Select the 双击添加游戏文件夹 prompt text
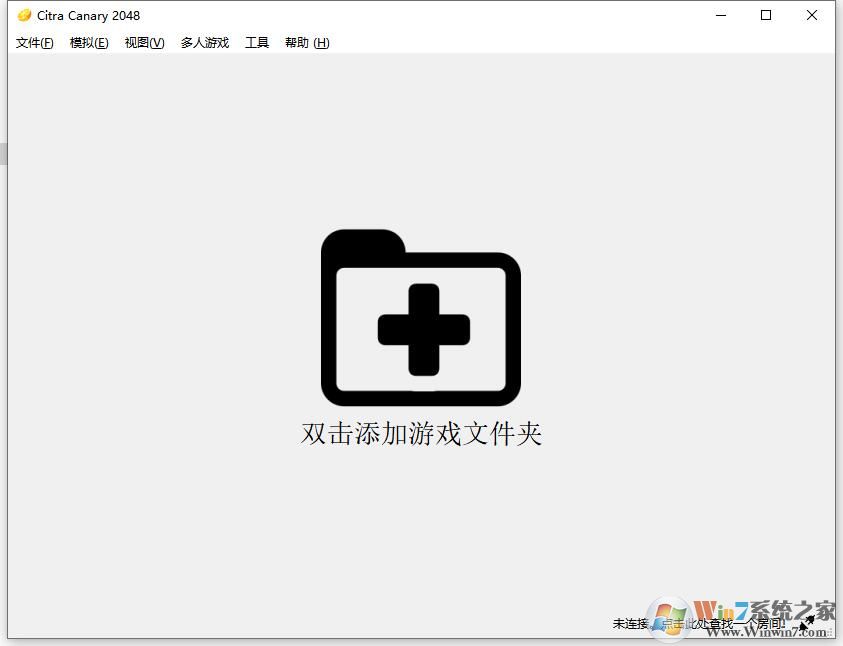This screenshot has height=646, width=843. [420, 434]
